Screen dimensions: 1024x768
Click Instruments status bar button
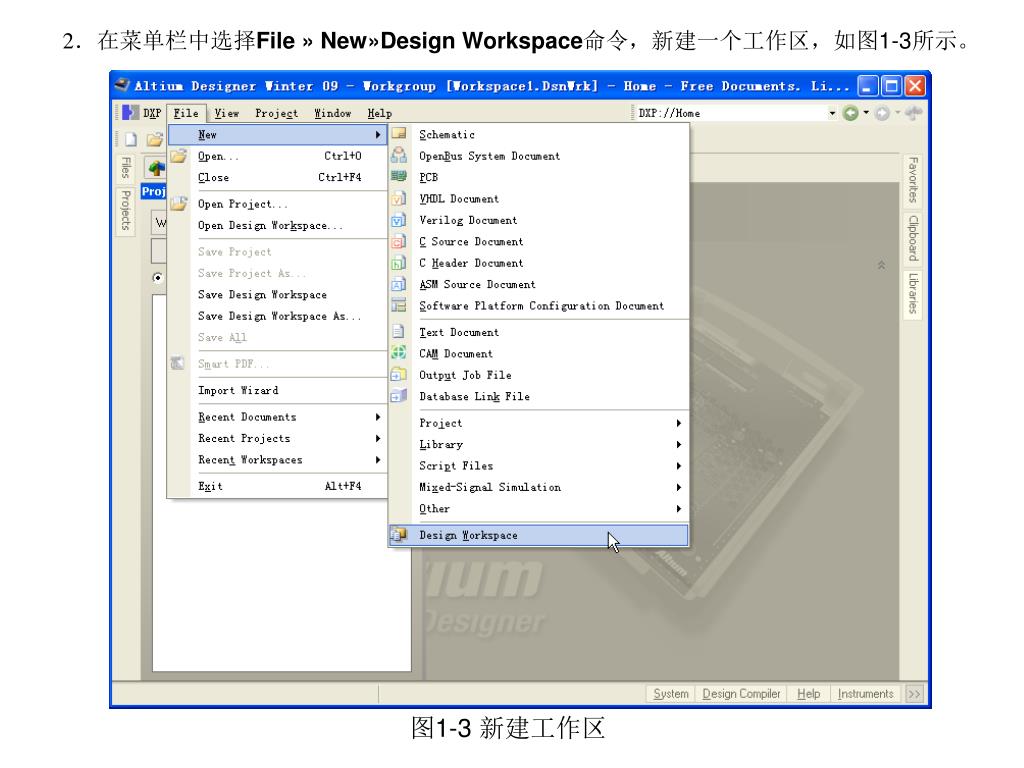(865, 694)
